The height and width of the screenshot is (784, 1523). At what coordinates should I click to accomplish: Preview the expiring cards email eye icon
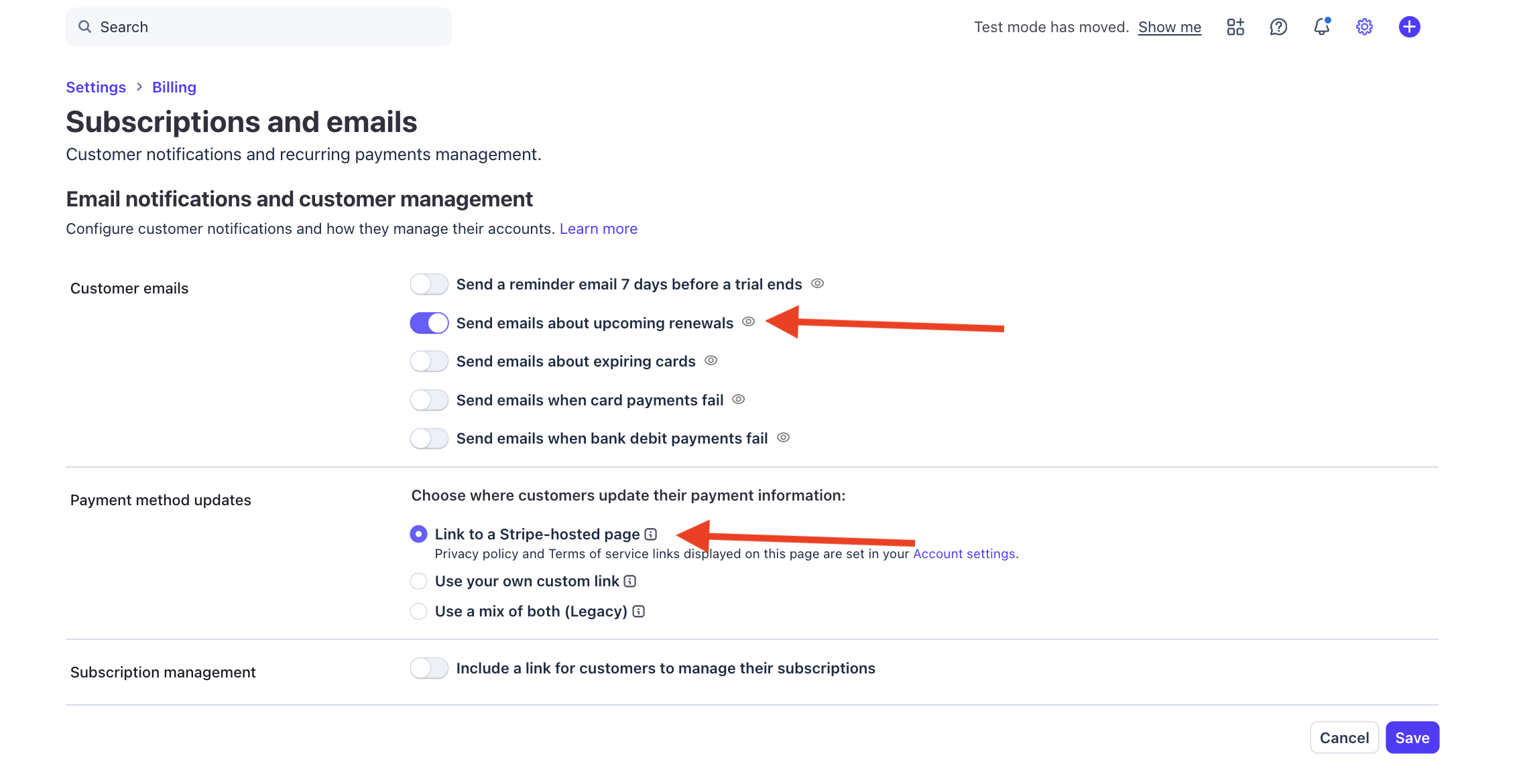coord(711,361)
